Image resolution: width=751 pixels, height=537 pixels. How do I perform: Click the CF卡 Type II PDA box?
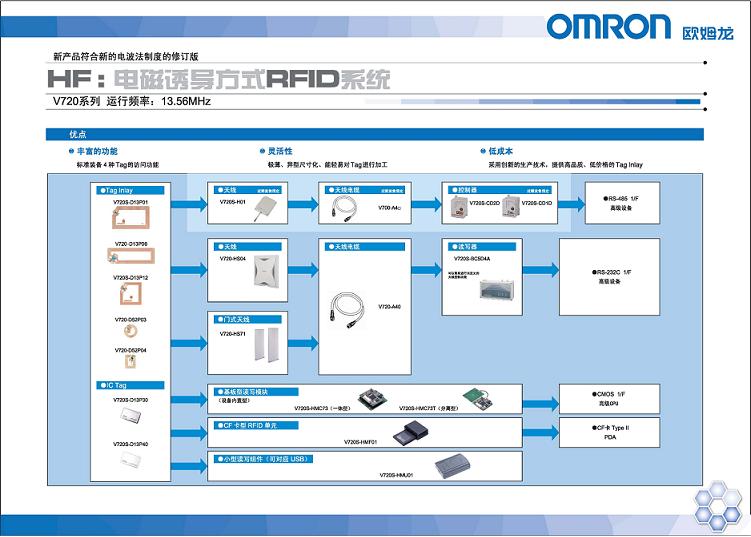pyautogui.click(x=609, y=432)
